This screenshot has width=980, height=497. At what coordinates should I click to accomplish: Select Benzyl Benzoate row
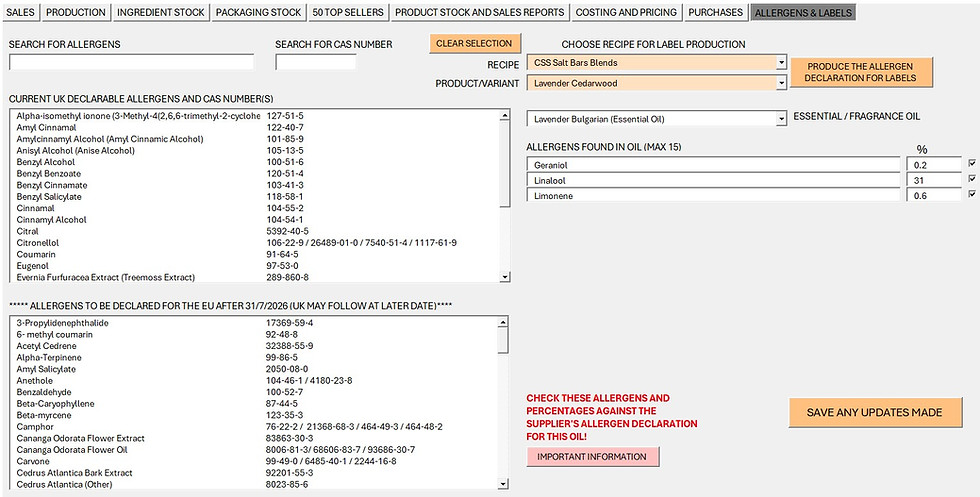(254, 173)
